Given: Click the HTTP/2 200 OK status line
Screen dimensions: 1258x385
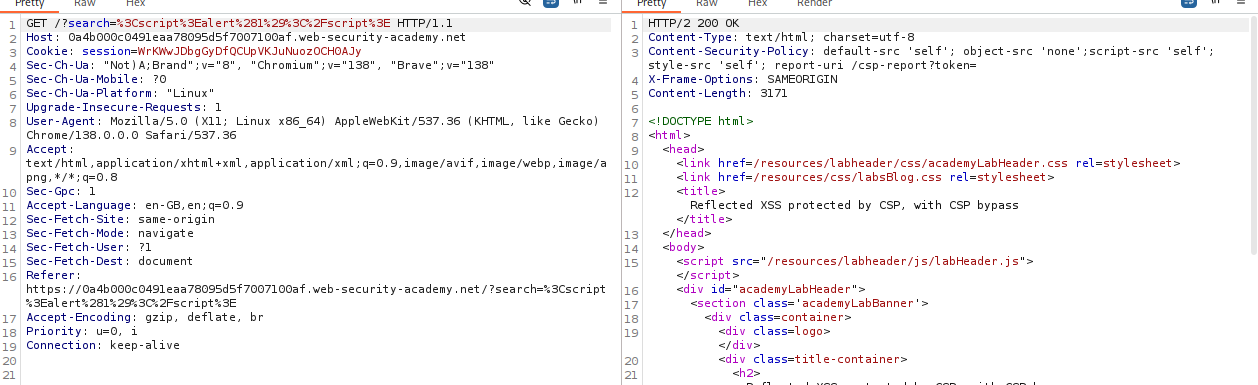Looking at the screenshot, I should pyautogui.click(x=693, y=23).
